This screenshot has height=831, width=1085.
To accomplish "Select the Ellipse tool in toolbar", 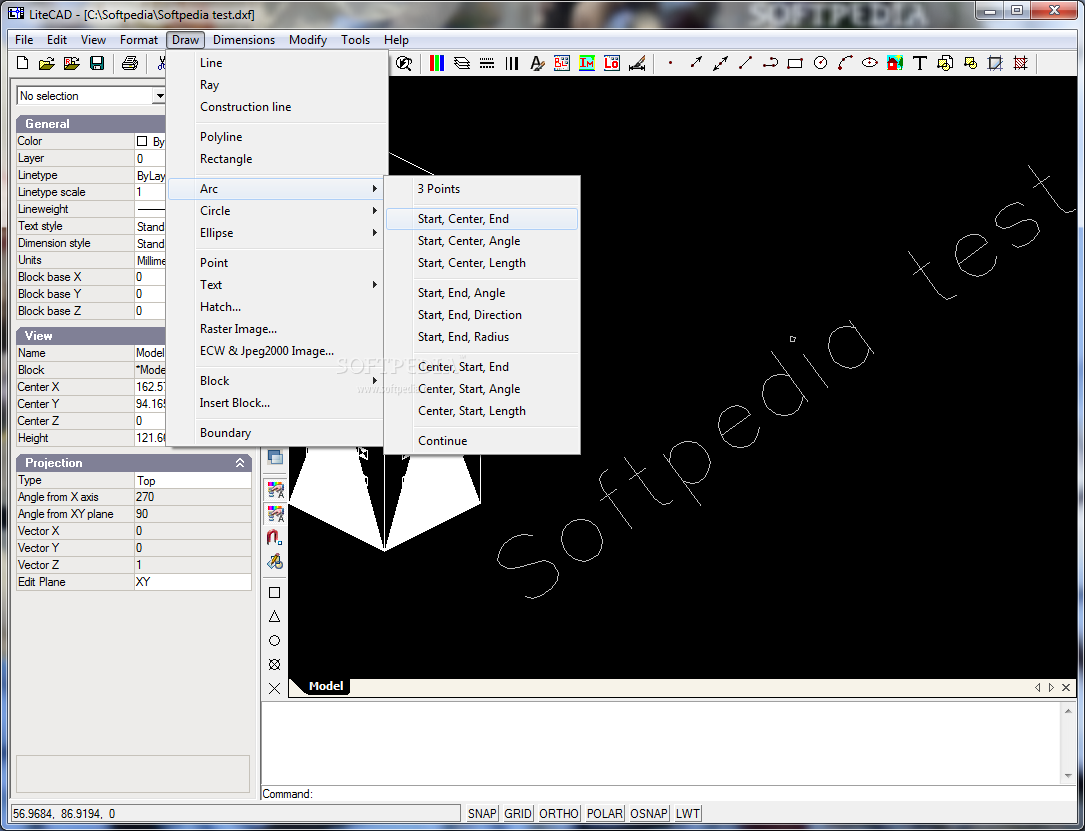I will (x=870, y=64).
